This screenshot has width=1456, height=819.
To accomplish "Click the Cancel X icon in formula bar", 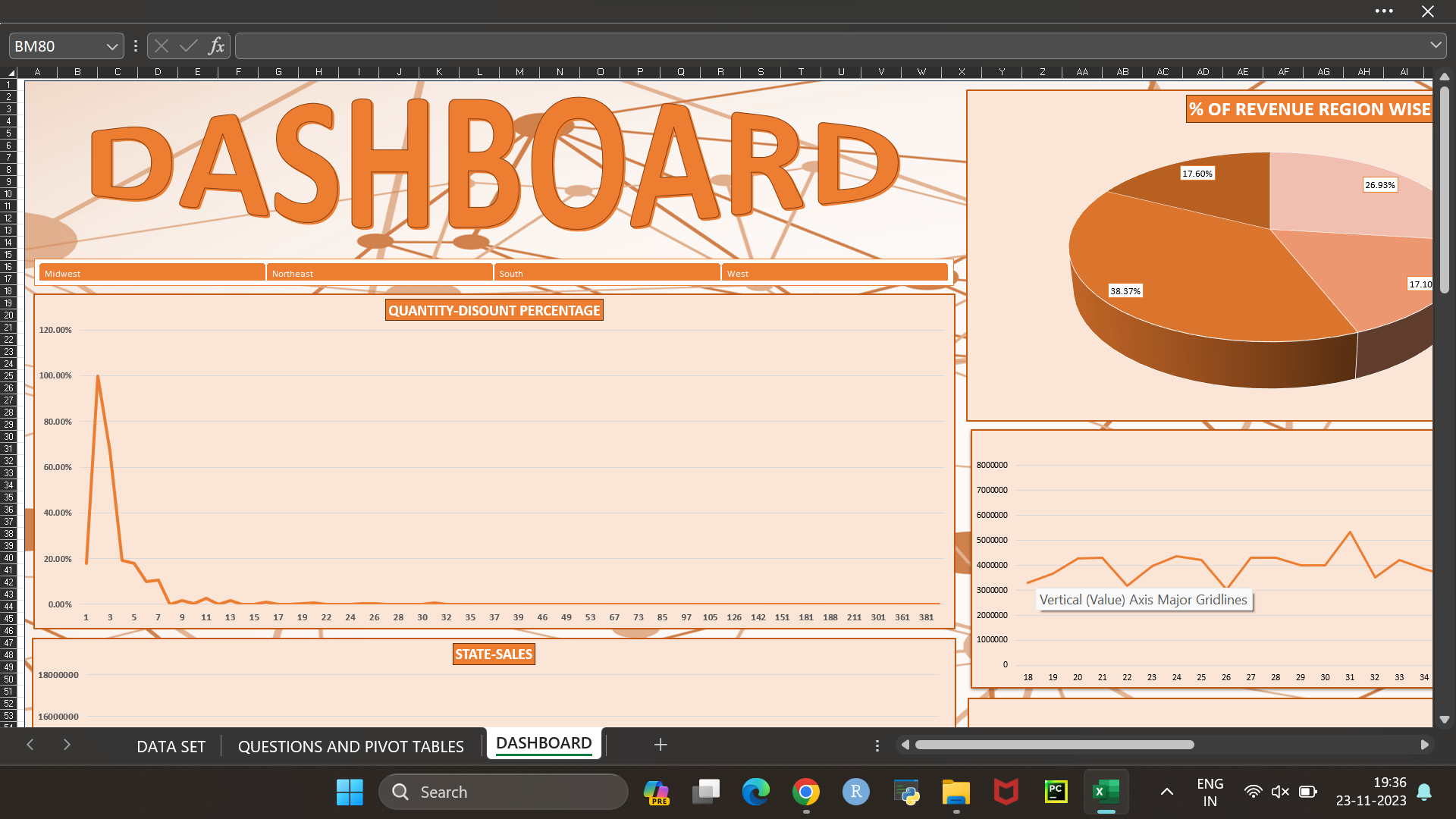I will pos(162,46).
